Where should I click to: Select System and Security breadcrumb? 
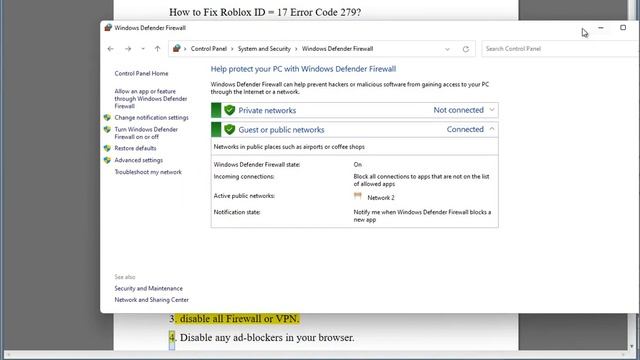(264, 49)
